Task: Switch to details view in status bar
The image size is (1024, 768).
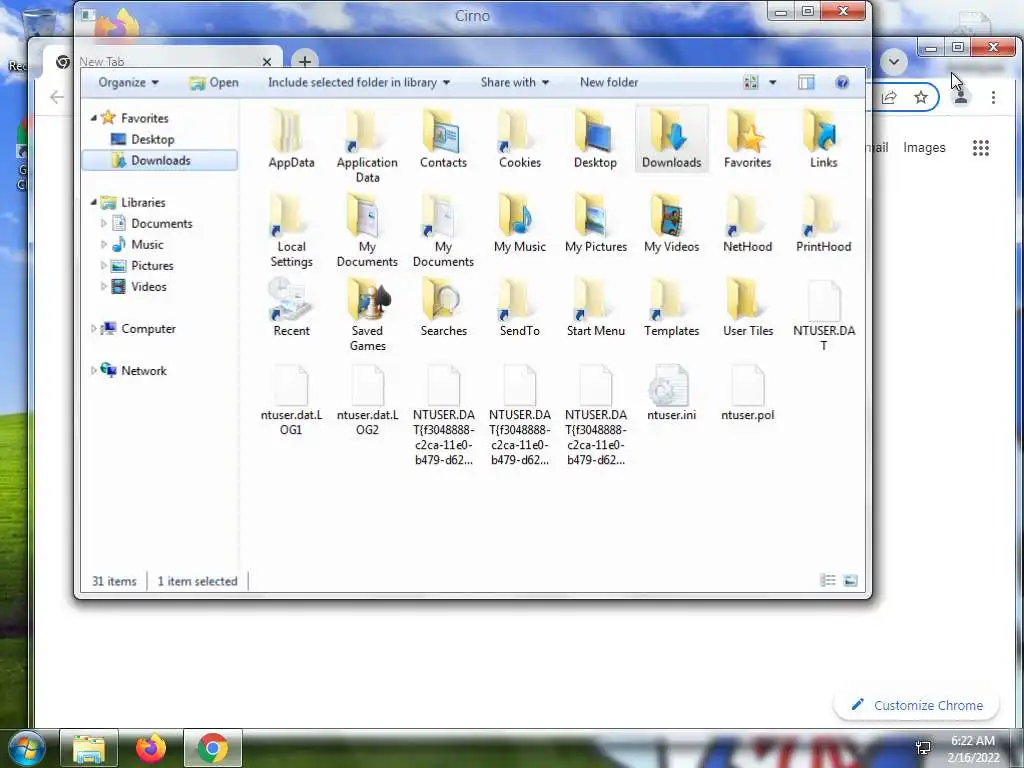Action: click(828, 581)
